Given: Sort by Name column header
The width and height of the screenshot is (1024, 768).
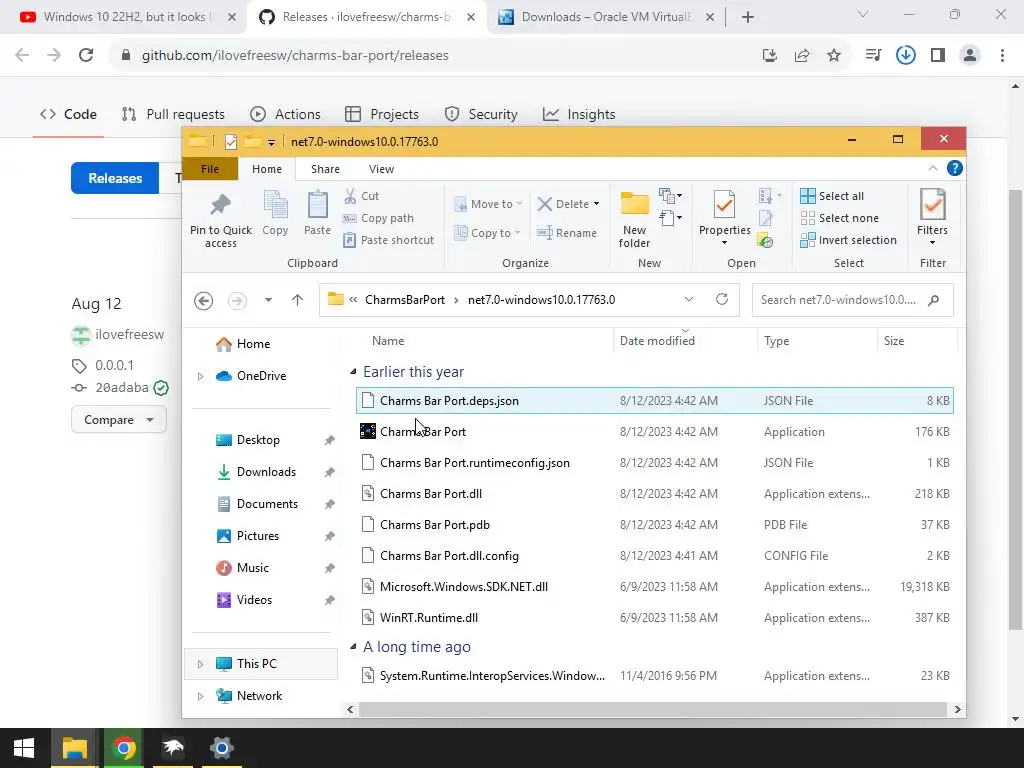Looking at the screenshot, I should (x=388, y=341).
